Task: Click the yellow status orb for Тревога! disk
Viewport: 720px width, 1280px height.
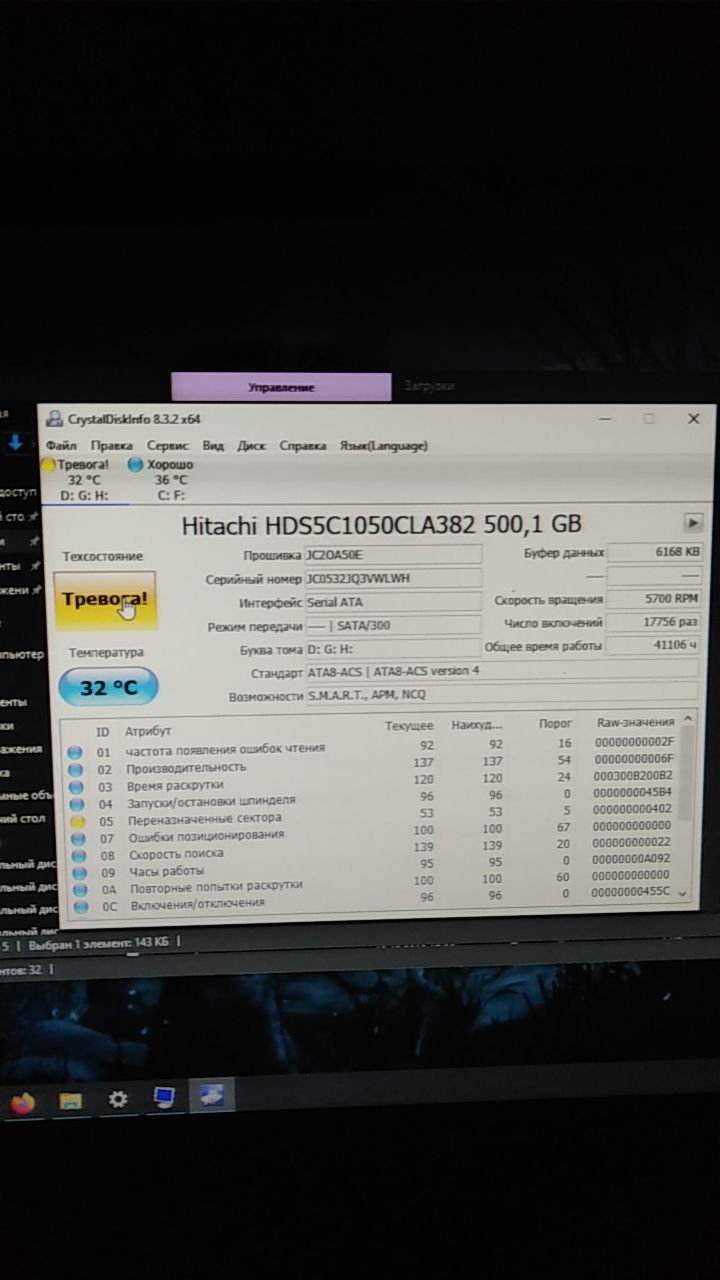Action: click(49, 465)
